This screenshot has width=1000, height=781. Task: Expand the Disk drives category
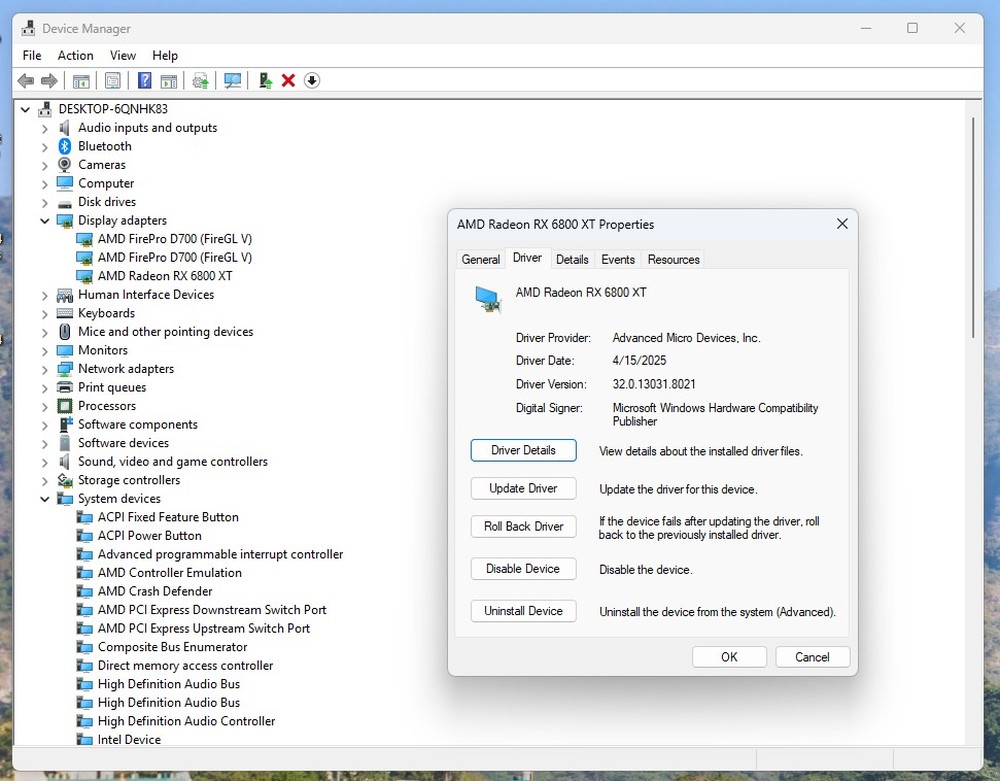(45, 202)
